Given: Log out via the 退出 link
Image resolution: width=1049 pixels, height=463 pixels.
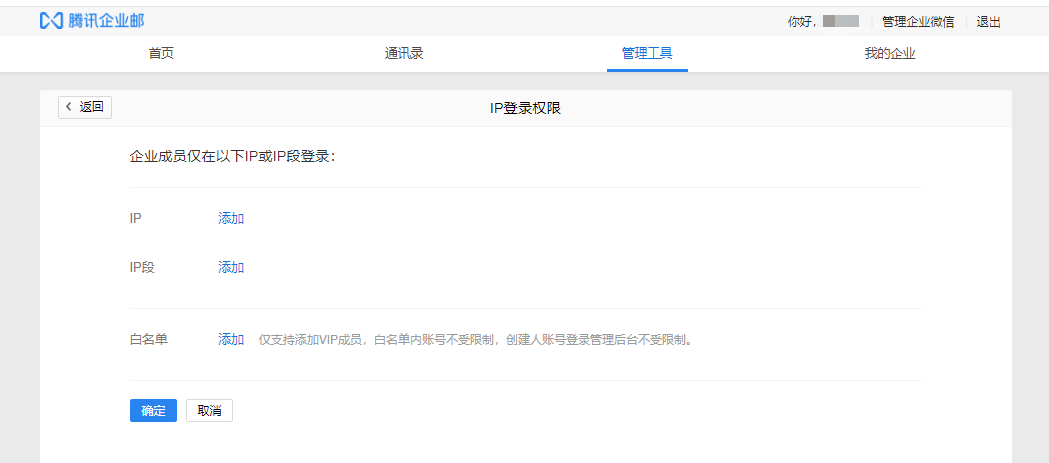Looking at the screenshot, I should (988, 22).
